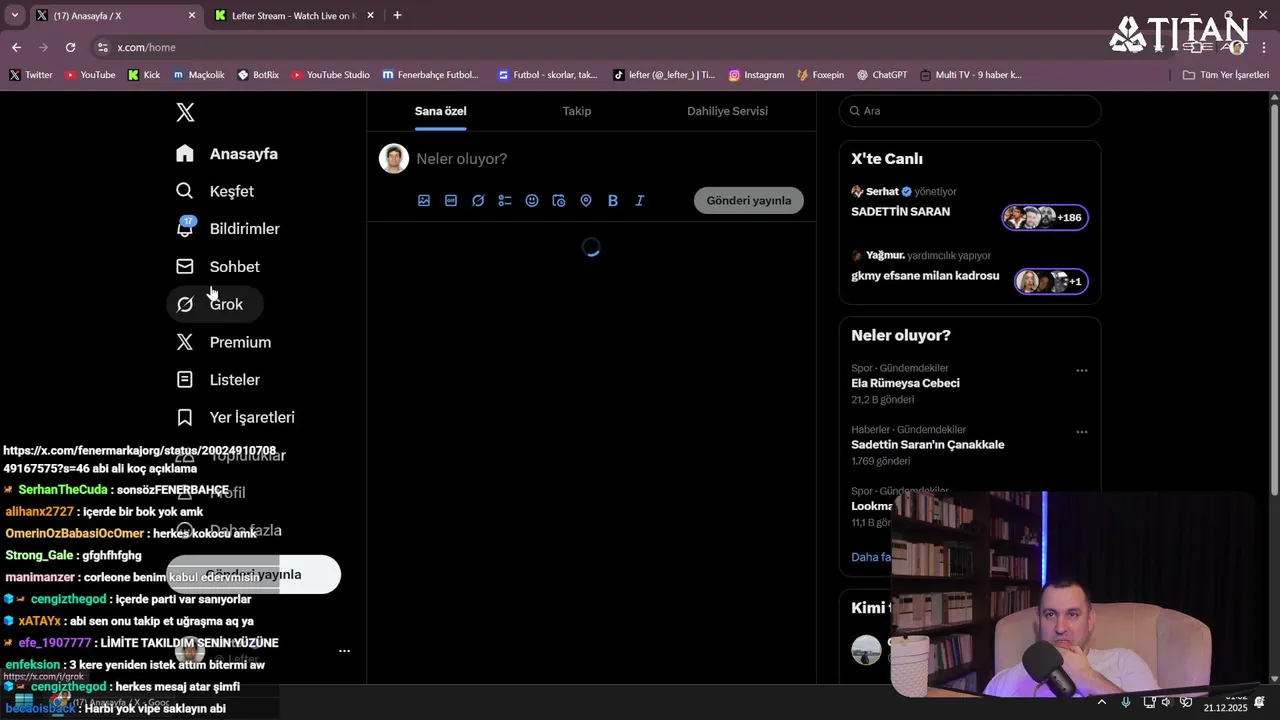Add a location tag to post

coord(586,200)
